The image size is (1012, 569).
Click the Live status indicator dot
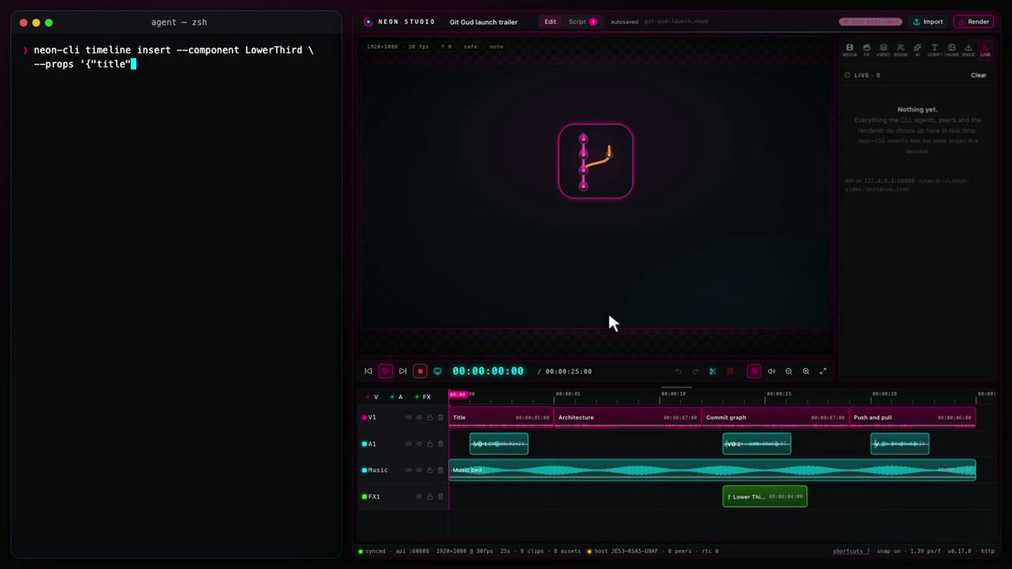(847, 75)
